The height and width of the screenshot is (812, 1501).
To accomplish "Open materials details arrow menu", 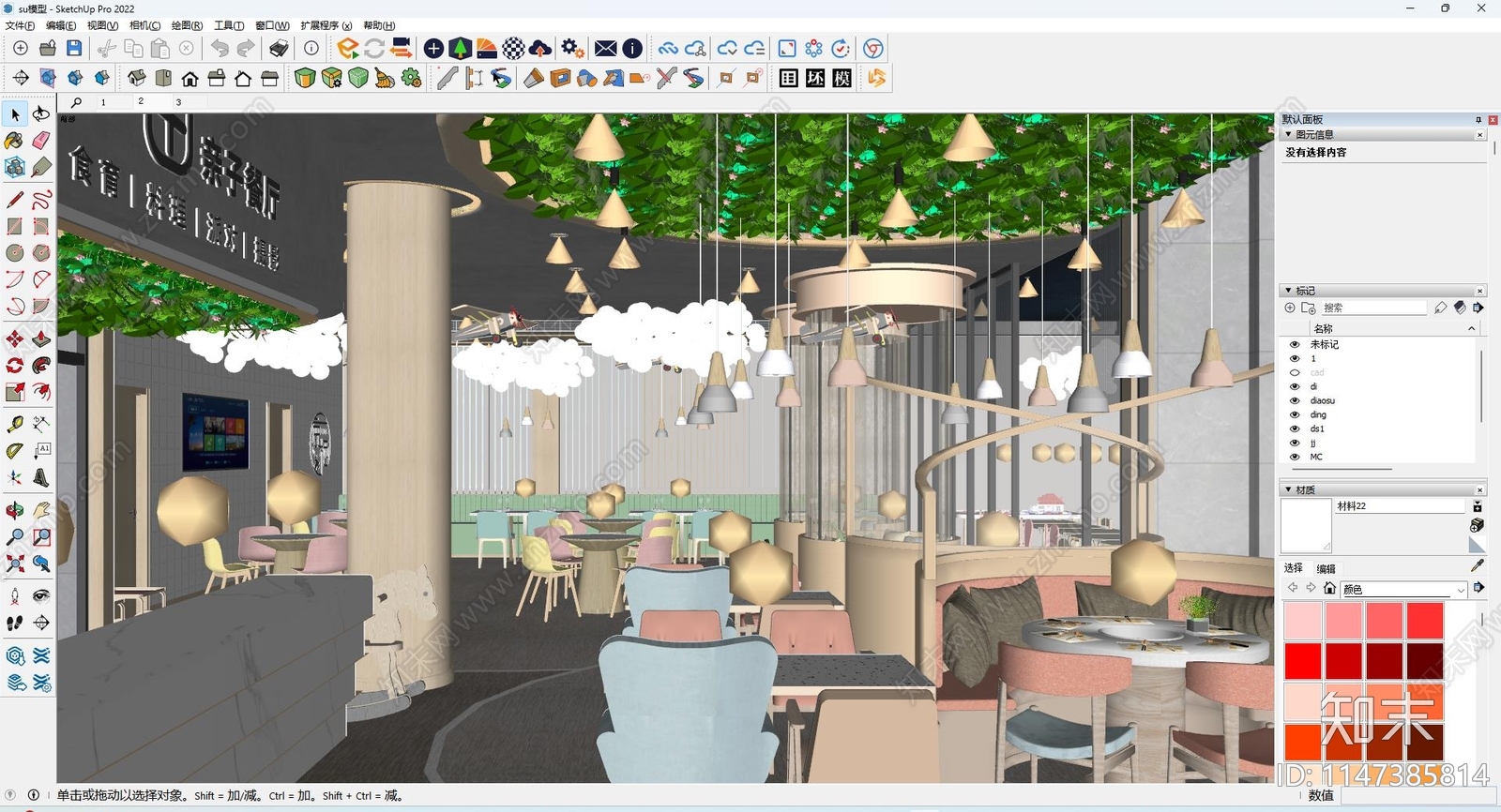I will [x=1478, y=588].
